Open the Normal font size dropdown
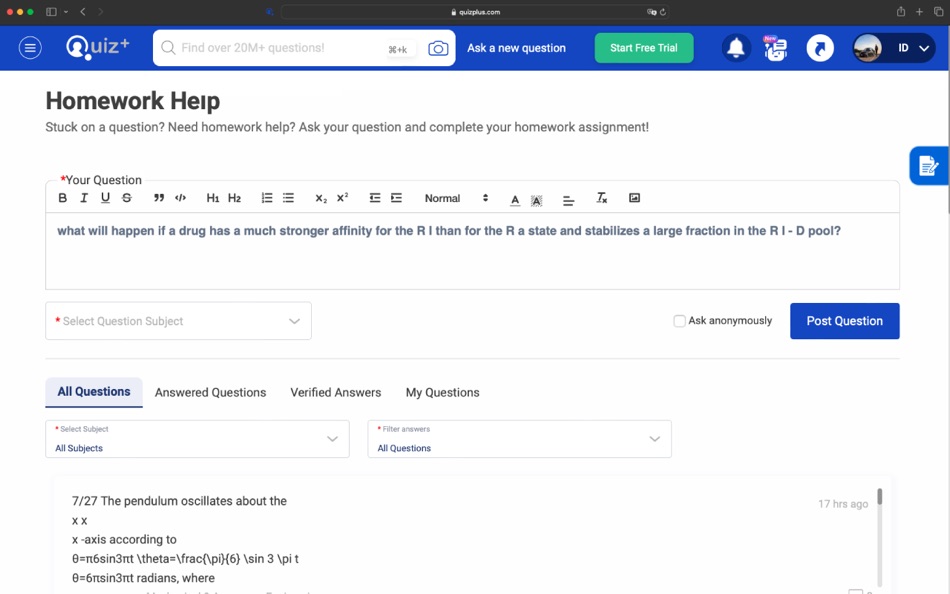Viewport: 950px width, 594px height. [x=456, y=198]
